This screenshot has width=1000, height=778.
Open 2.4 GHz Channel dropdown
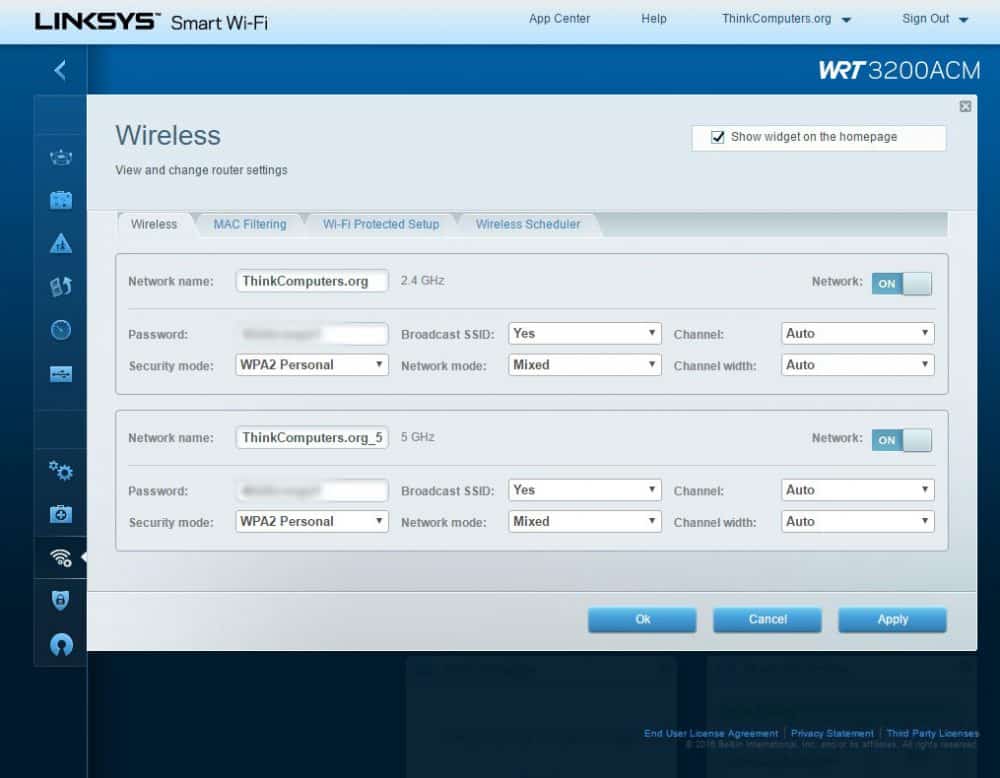858,334
